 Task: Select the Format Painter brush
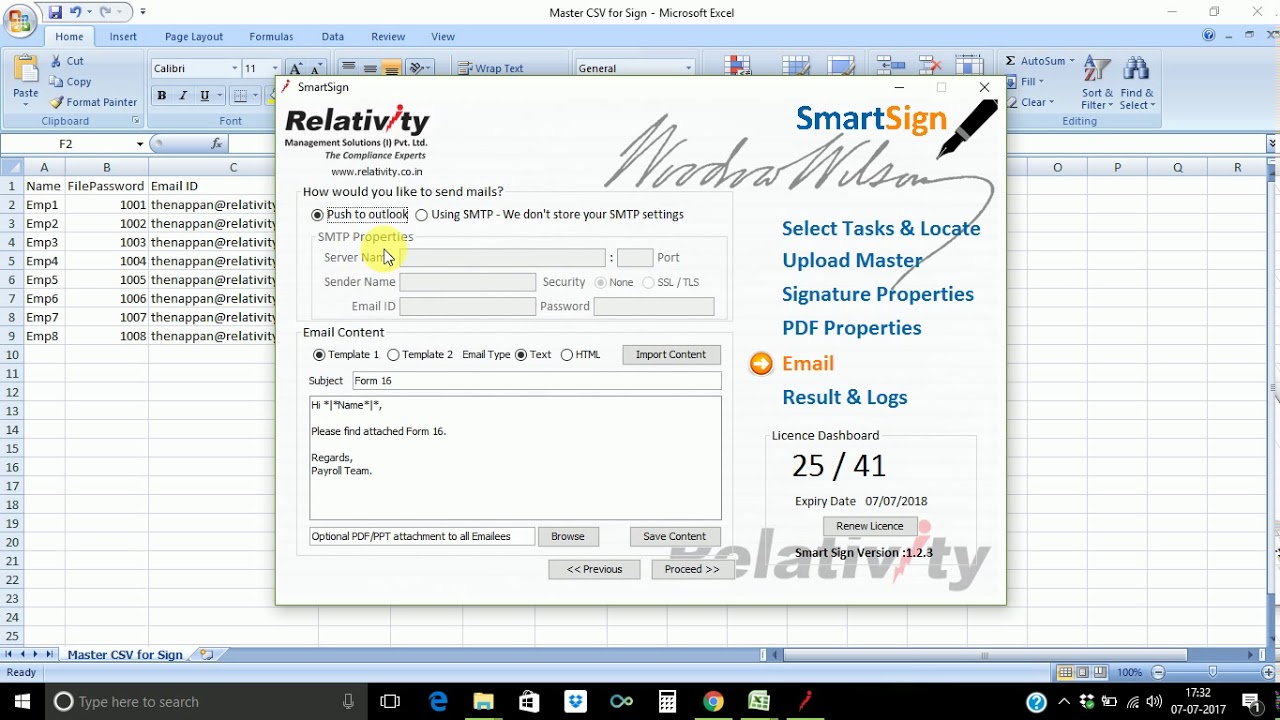click(57, 102)
